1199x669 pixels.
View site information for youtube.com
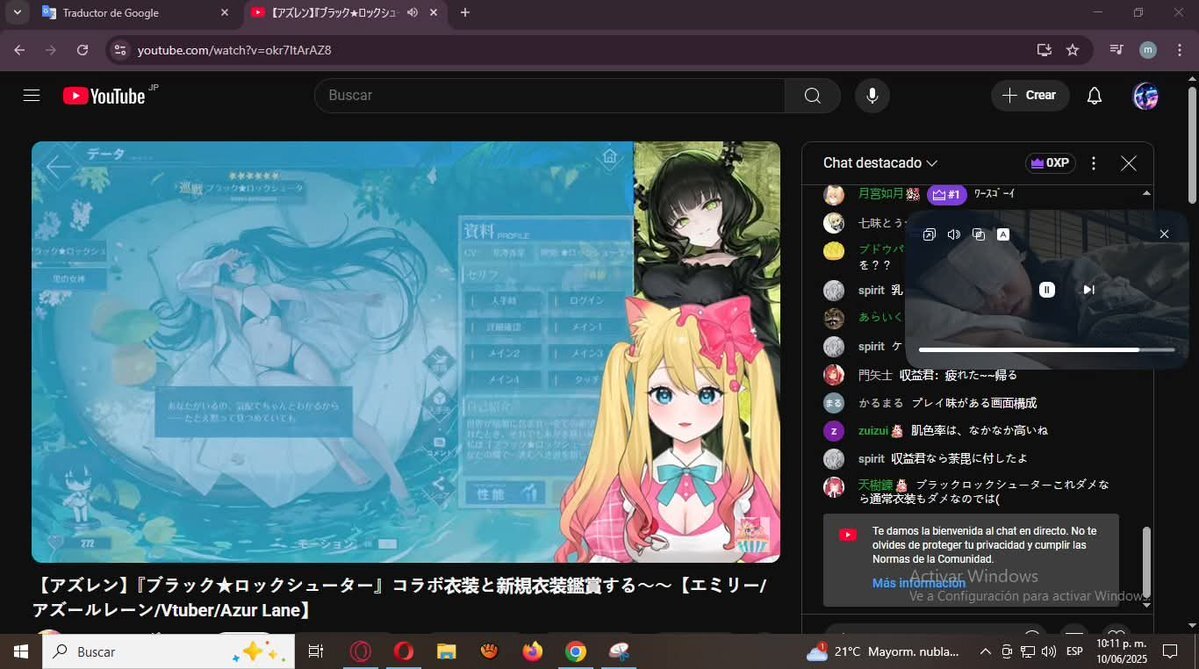(x=120, y=50)
